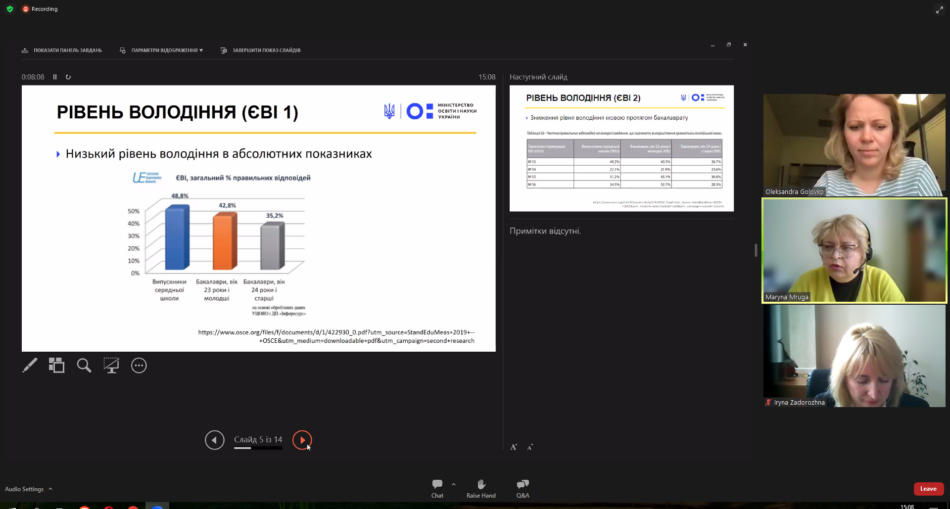
Task: Click the Raise Hand icon
Action: click(x=480, y=484)
